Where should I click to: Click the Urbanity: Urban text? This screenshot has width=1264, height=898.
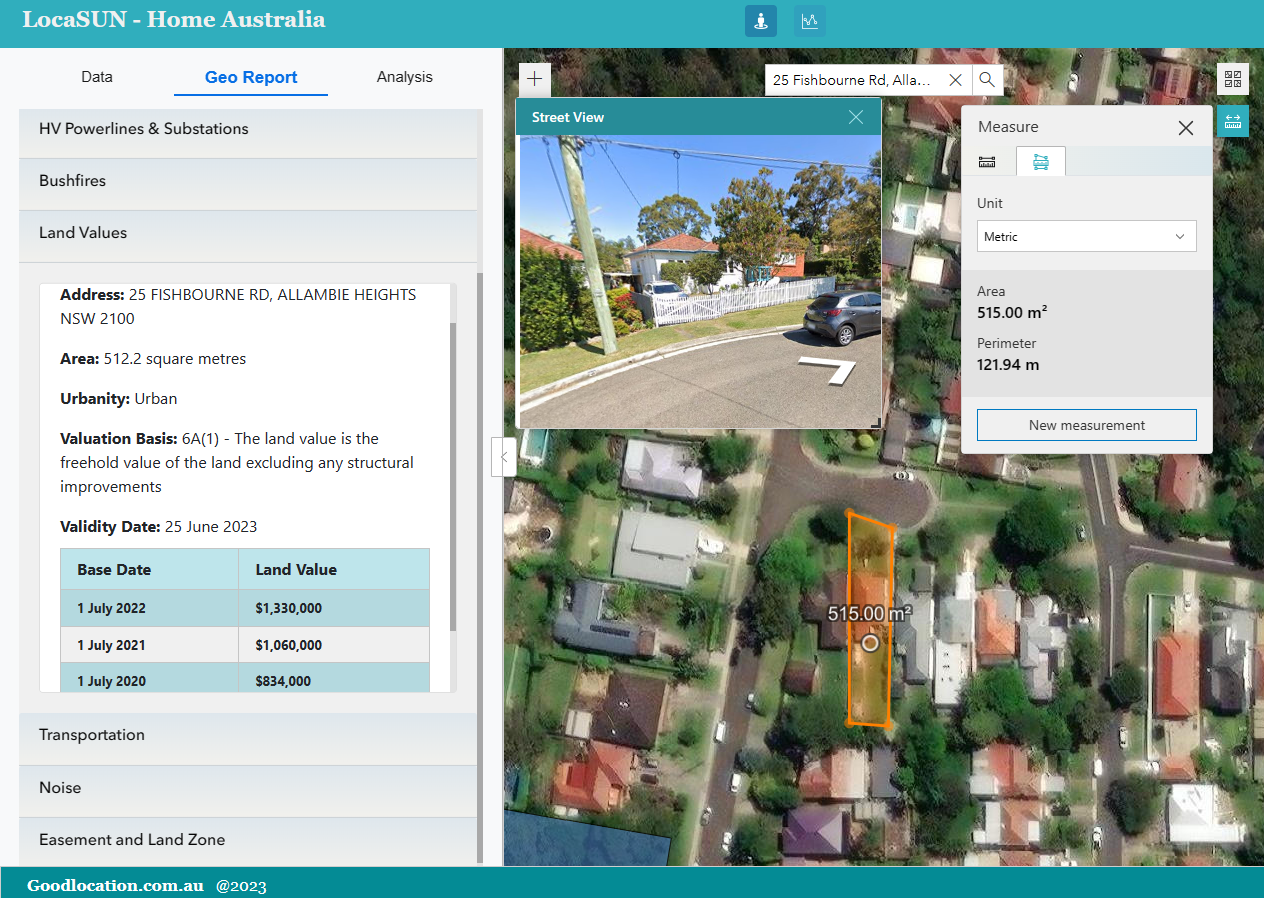point(119,399)
